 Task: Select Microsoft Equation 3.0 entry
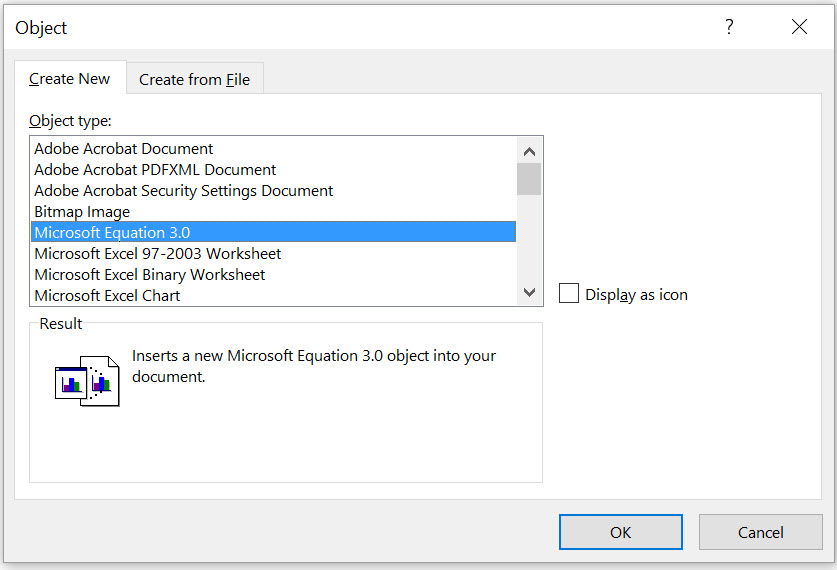coord(273,232)
